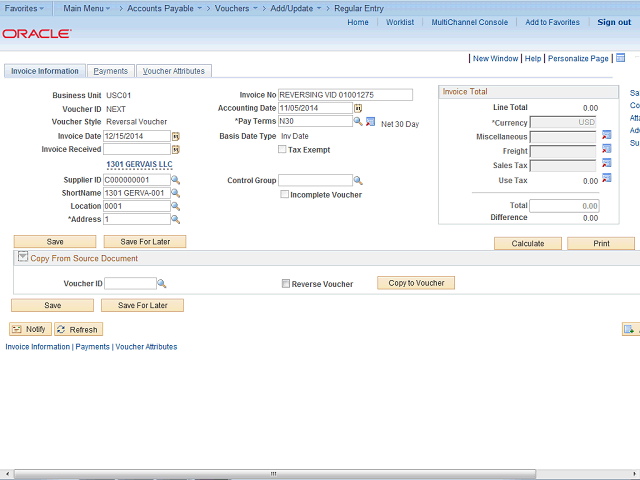The height and width of the screenshot is (480, 640).
Task: Toggle the Tax Exempt checkbox
Action: pos(282,149)
